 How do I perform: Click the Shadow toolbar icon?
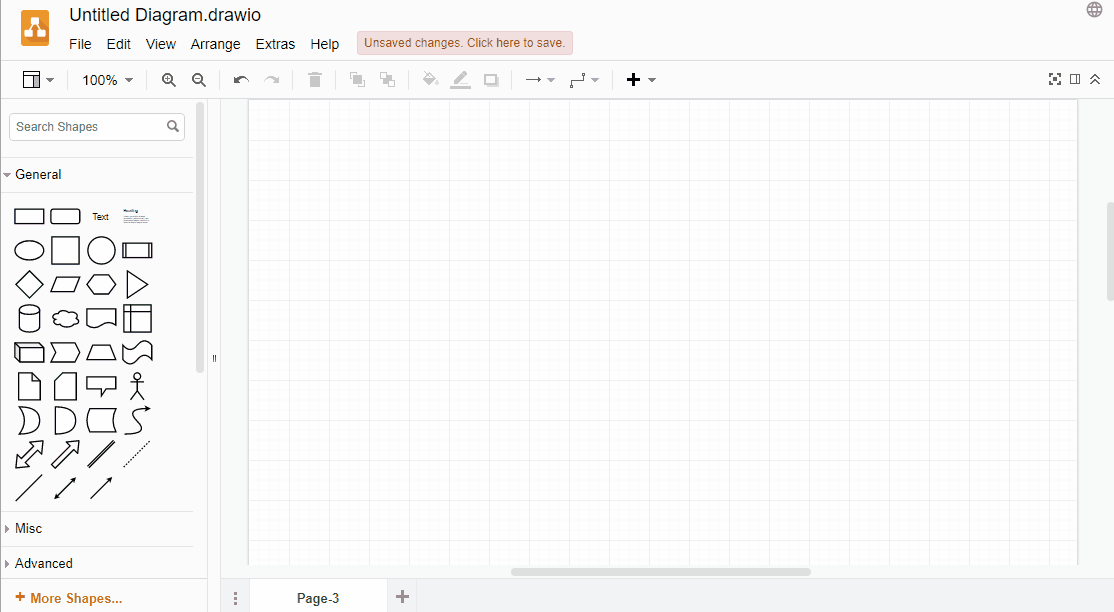490,79
